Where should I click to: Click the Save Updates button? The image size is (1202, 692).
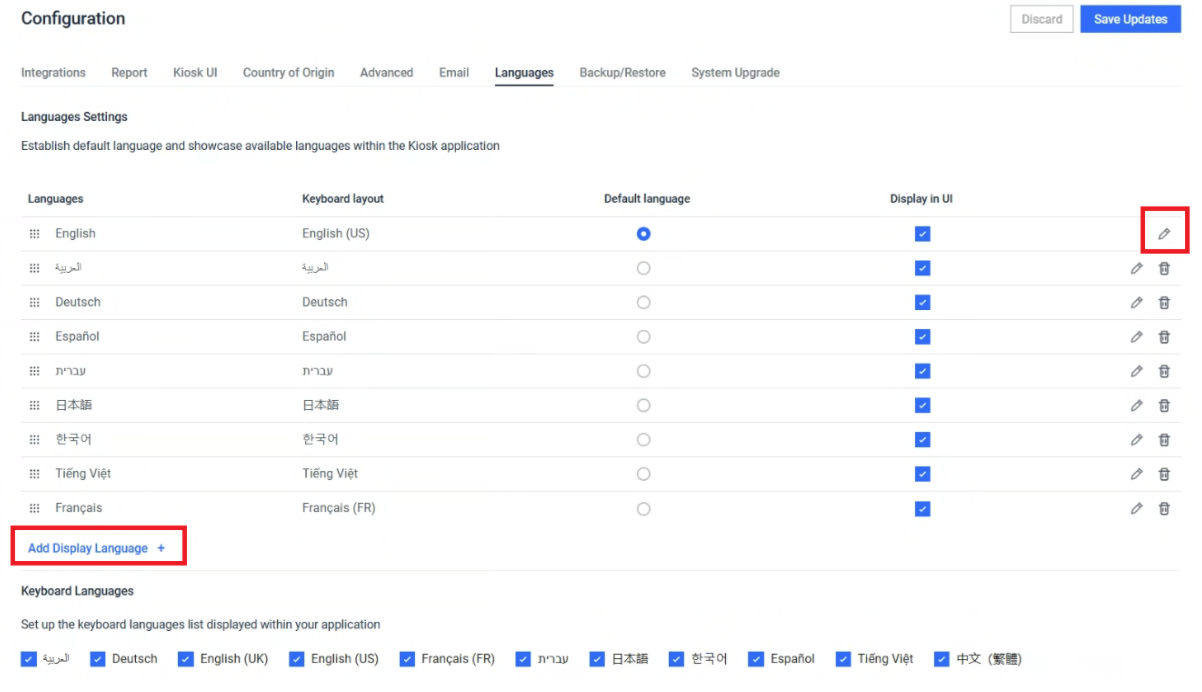click(x=1130, y=19)
